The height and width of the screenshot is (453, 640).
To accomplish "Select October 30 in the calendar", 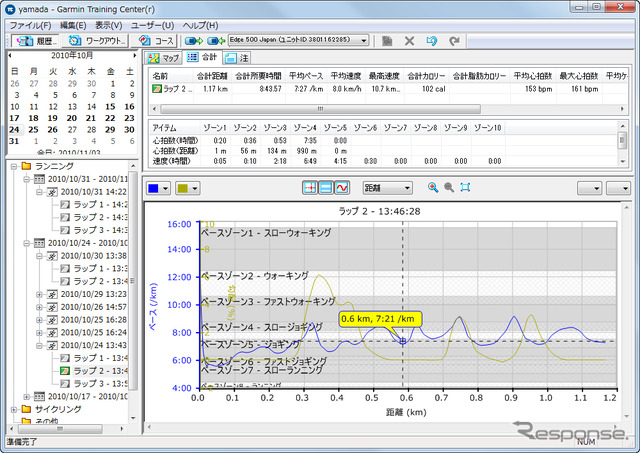I will [129, 129].
